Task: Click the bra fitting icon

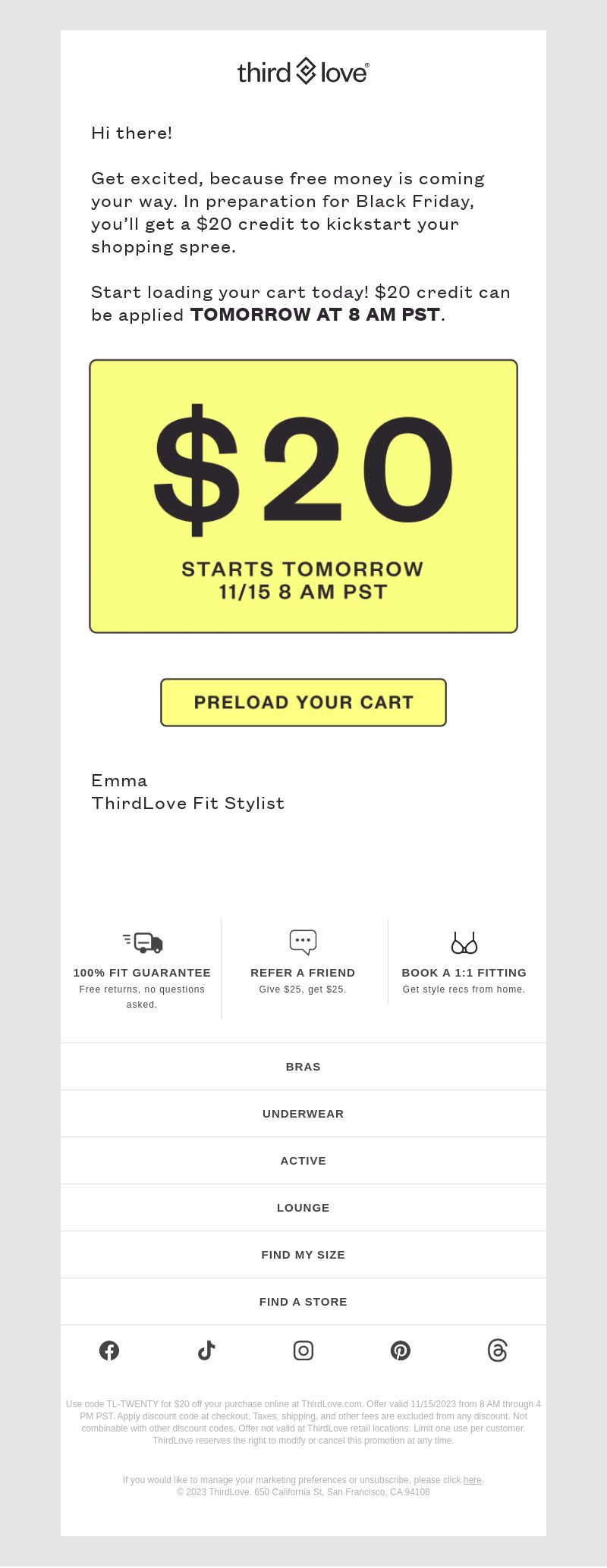Action: 464,942
